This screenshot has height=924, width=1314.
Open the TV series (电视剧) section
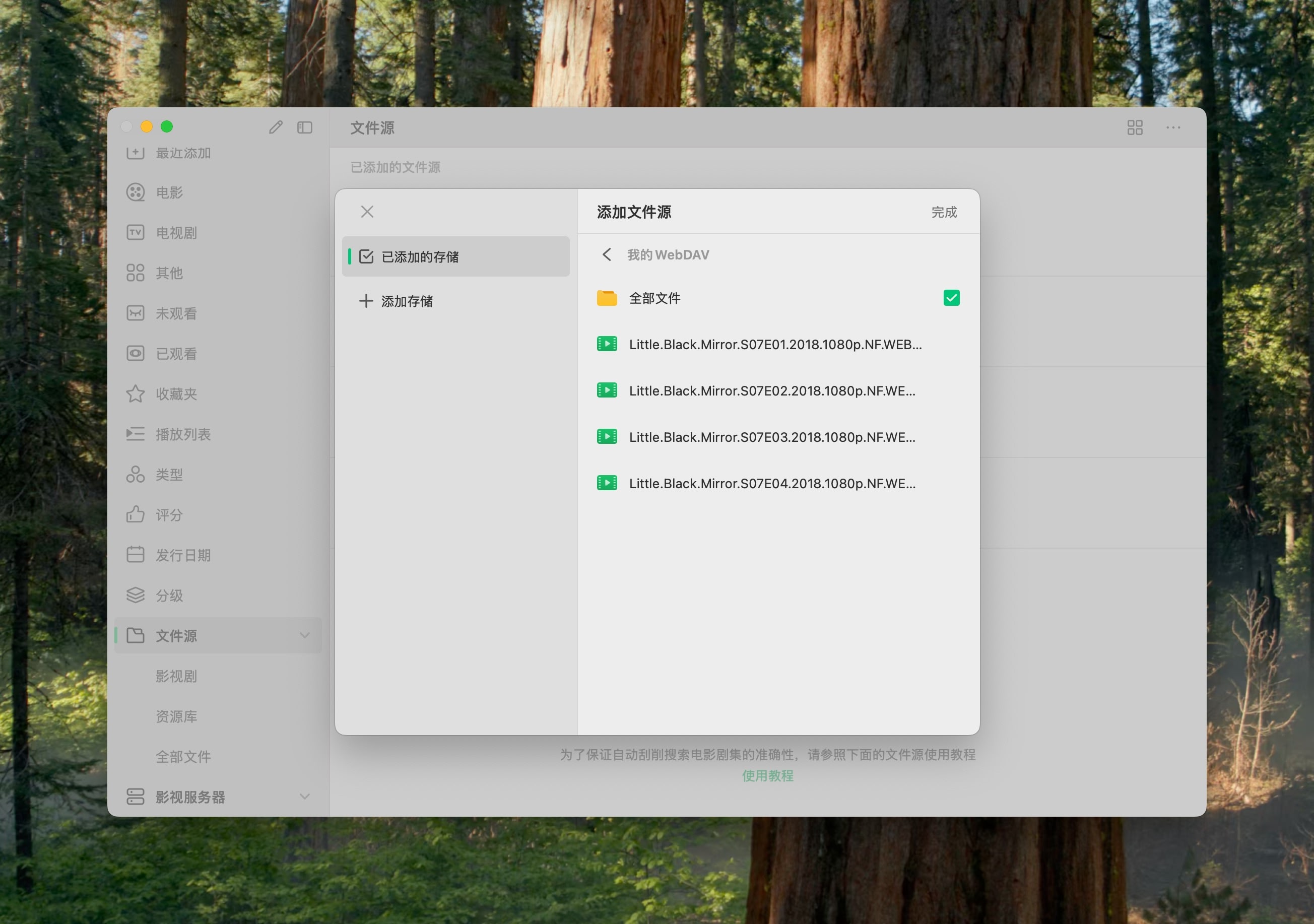(x=218, y=232)
